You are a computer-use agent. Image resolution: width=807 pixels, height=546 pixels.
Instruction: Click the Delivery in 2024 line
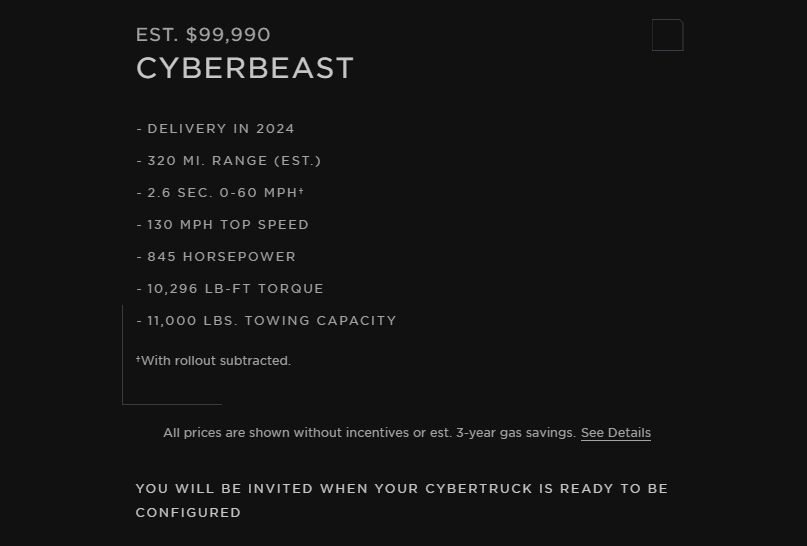(x=216, y=129)
